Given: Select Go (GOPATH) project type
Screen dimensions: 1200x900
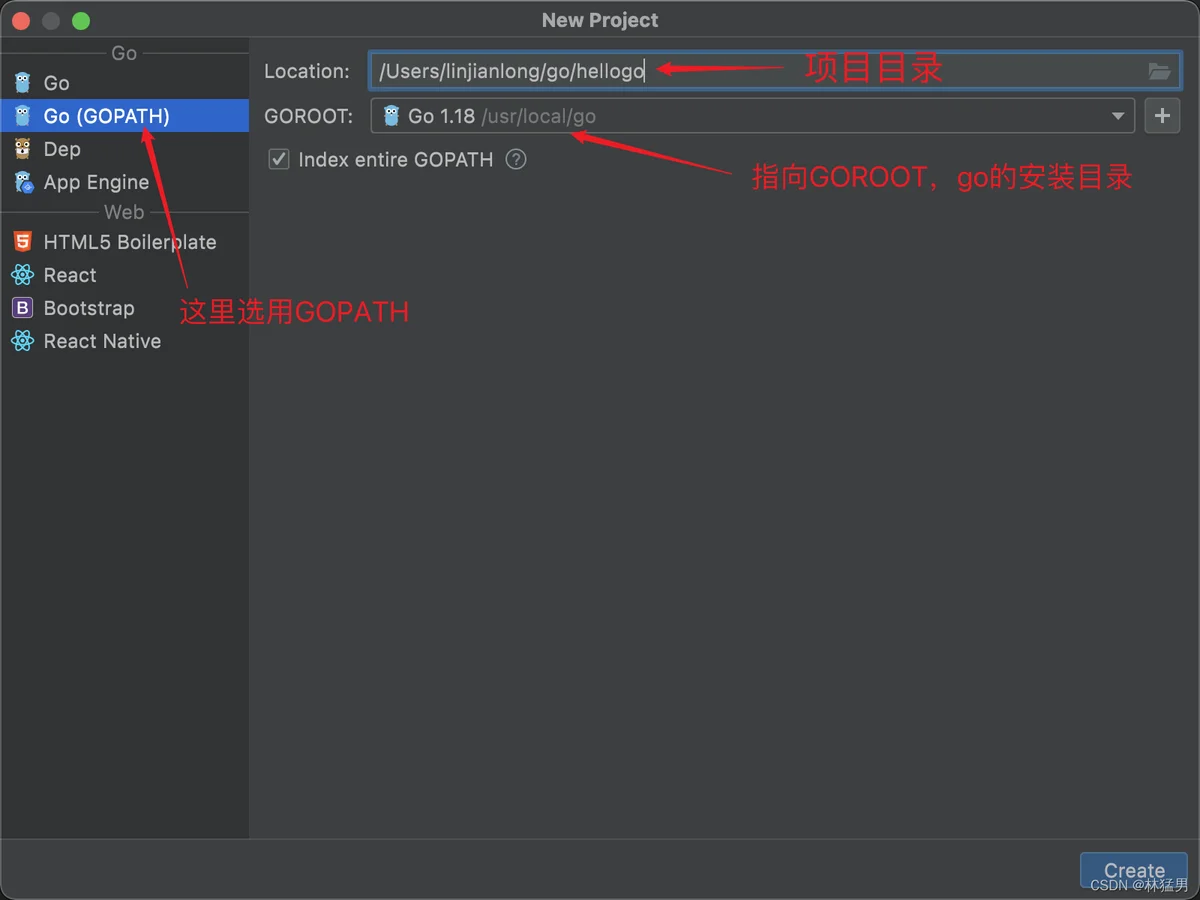Looking at the screenshot, I should click(124, 116).
